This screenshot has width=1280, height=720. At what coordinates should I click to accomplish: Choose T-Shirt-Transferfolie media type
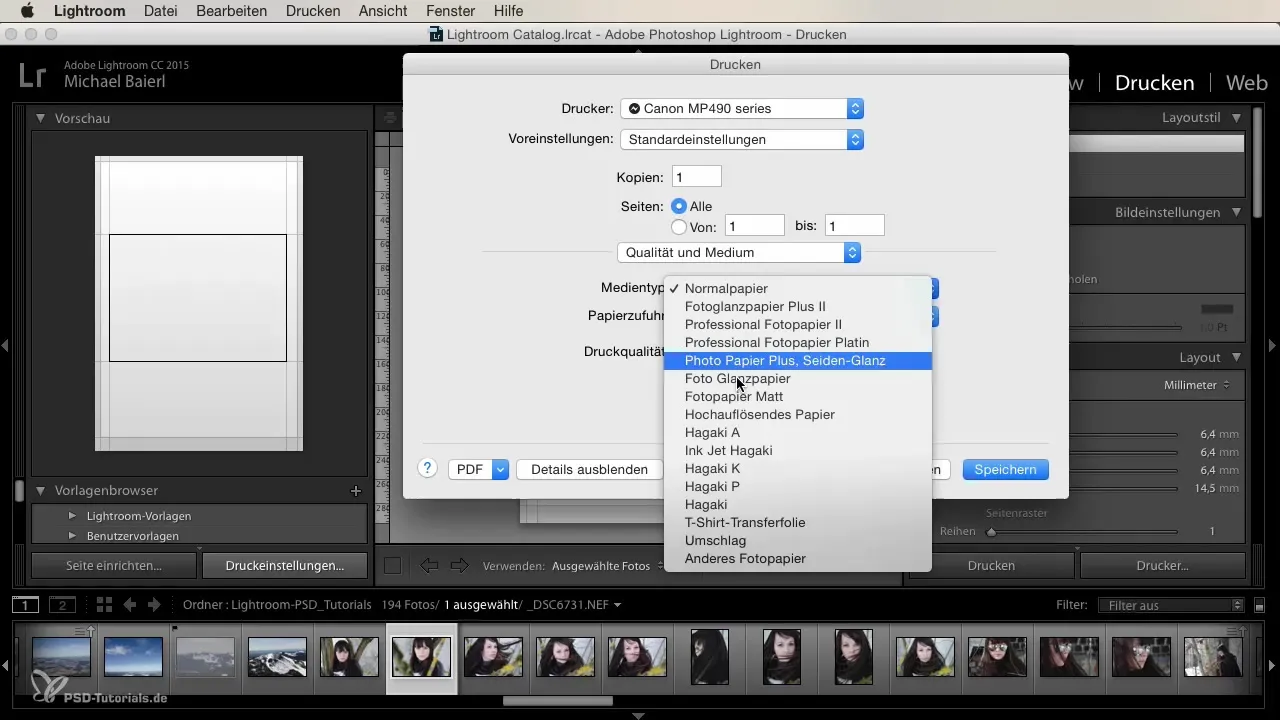798,523
